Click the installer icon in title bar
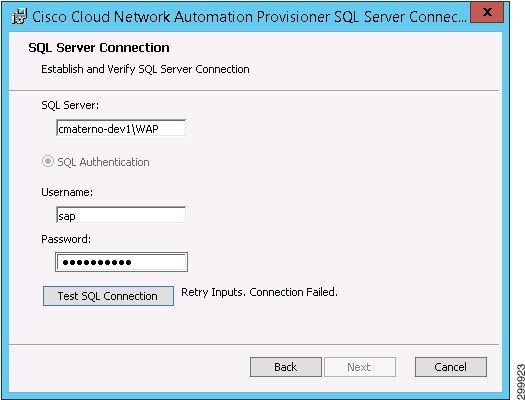The width and height of the screenshot is (525, 400). click(x=19, y=16)
